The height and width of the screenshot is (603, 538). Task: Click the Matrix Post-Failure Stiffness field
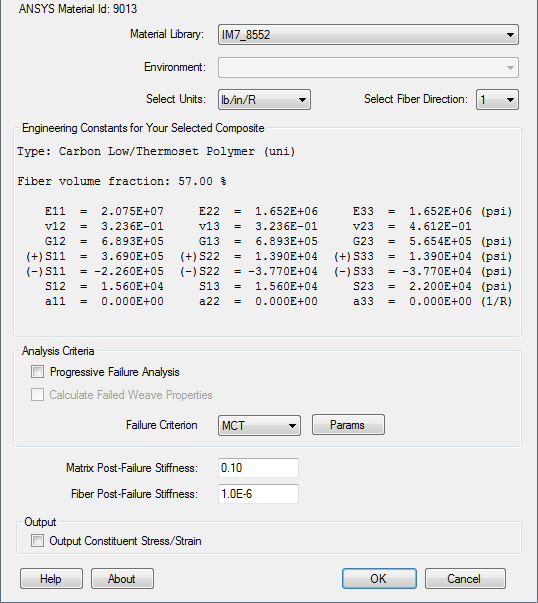(x=258, y=468)
